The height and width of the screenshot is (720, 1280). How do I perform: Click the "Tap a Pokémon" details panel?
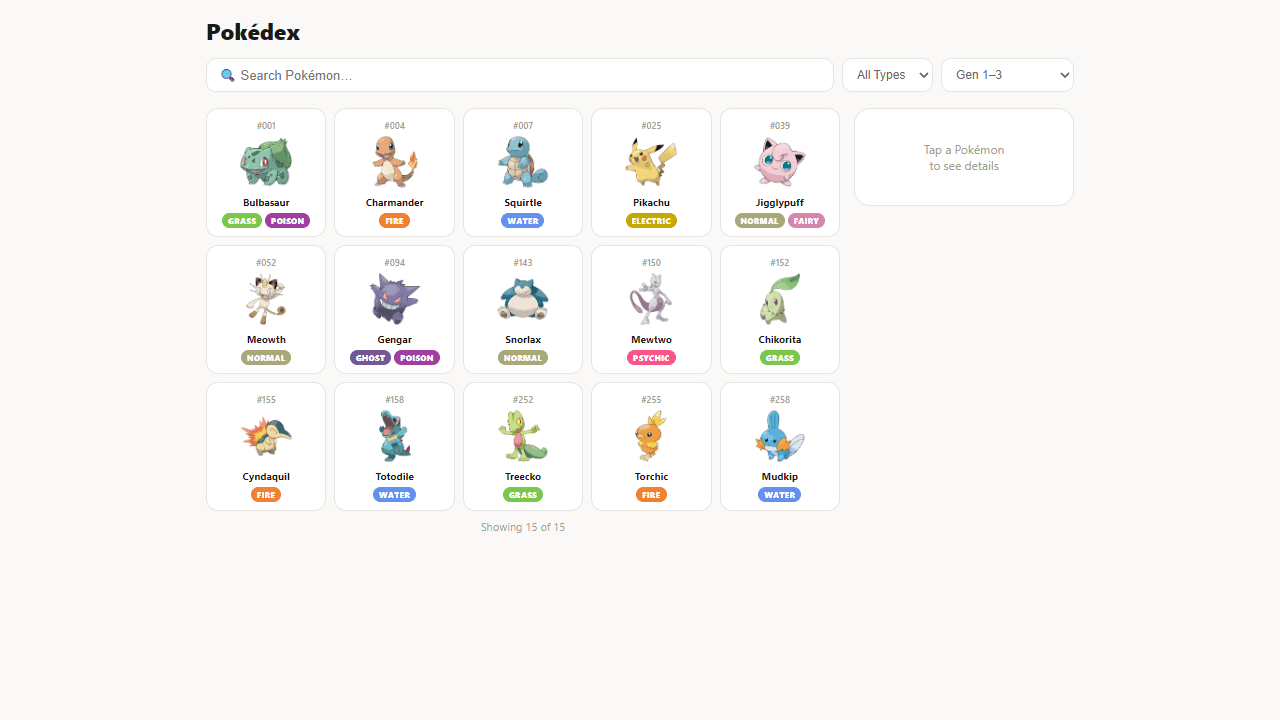click(964, 157)
